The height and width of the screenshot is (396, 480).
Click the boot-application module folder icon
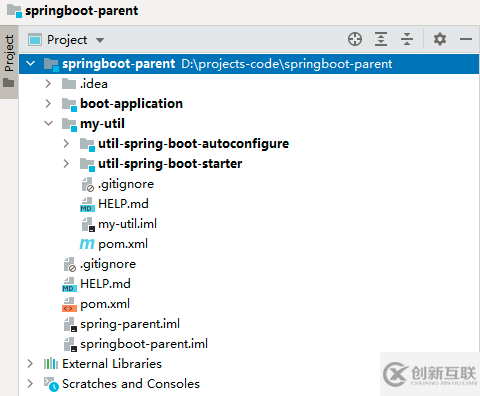pyautogui.click(x=69, y=104)
